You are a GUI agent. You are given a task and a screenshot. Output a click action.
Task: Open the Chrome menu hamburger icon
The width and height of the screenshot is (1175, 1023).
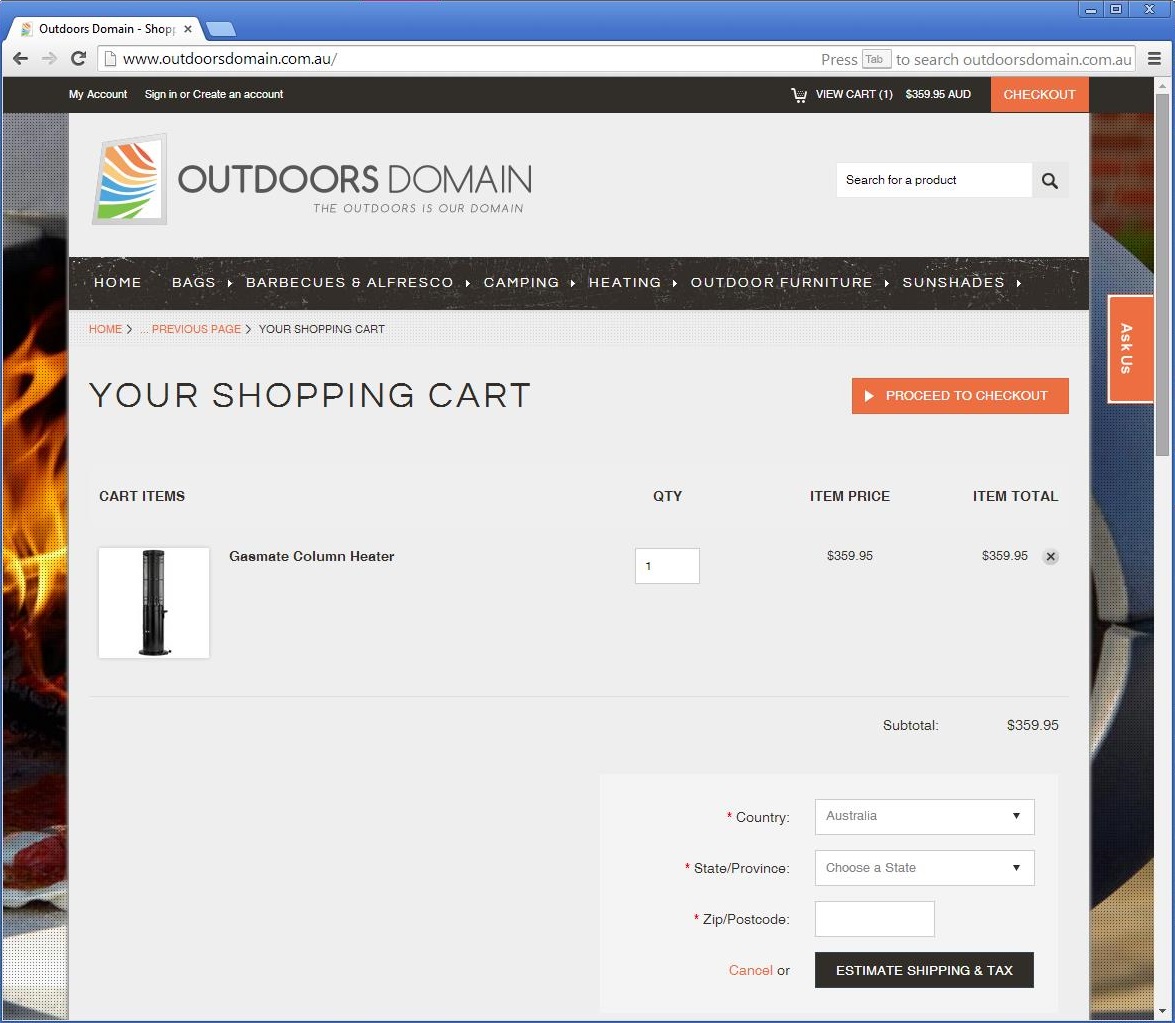(1154, 59)
